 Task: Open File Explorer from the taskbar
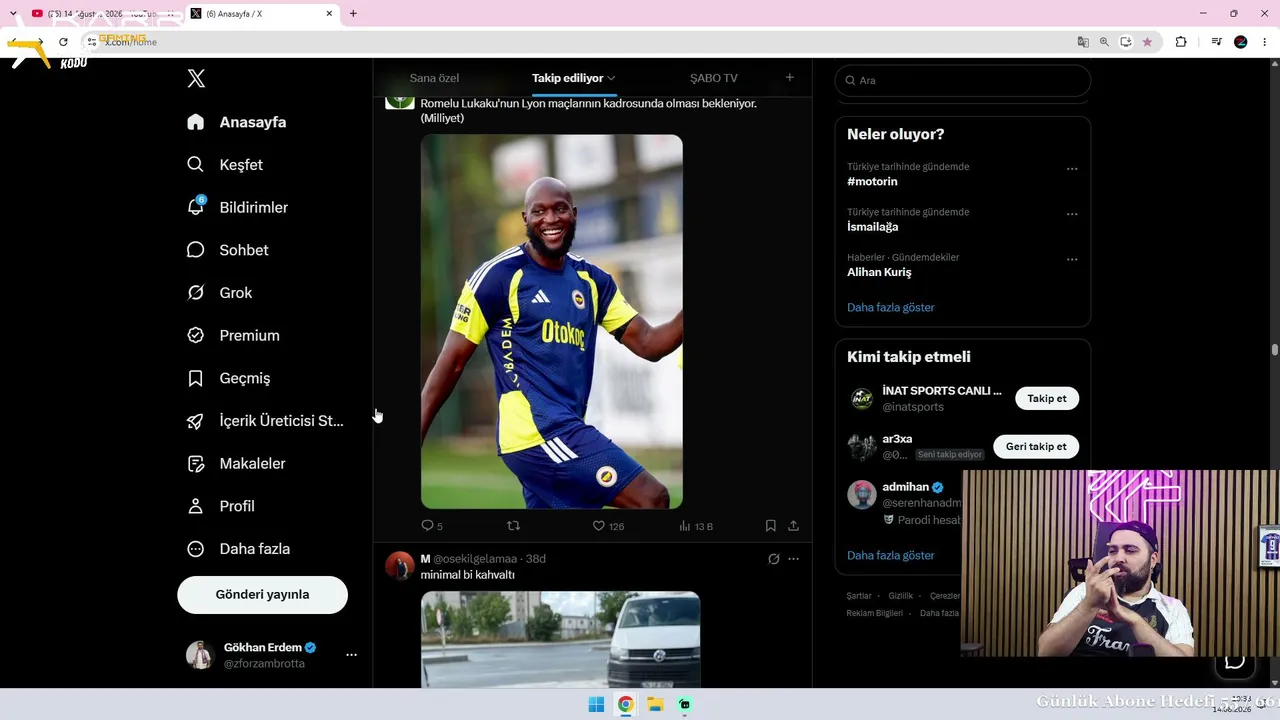coord(655,704)
